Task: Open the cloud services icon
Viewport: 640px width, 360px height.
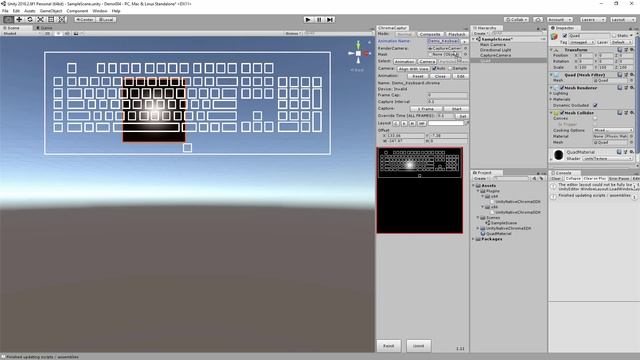Action: tap(538, 20)
